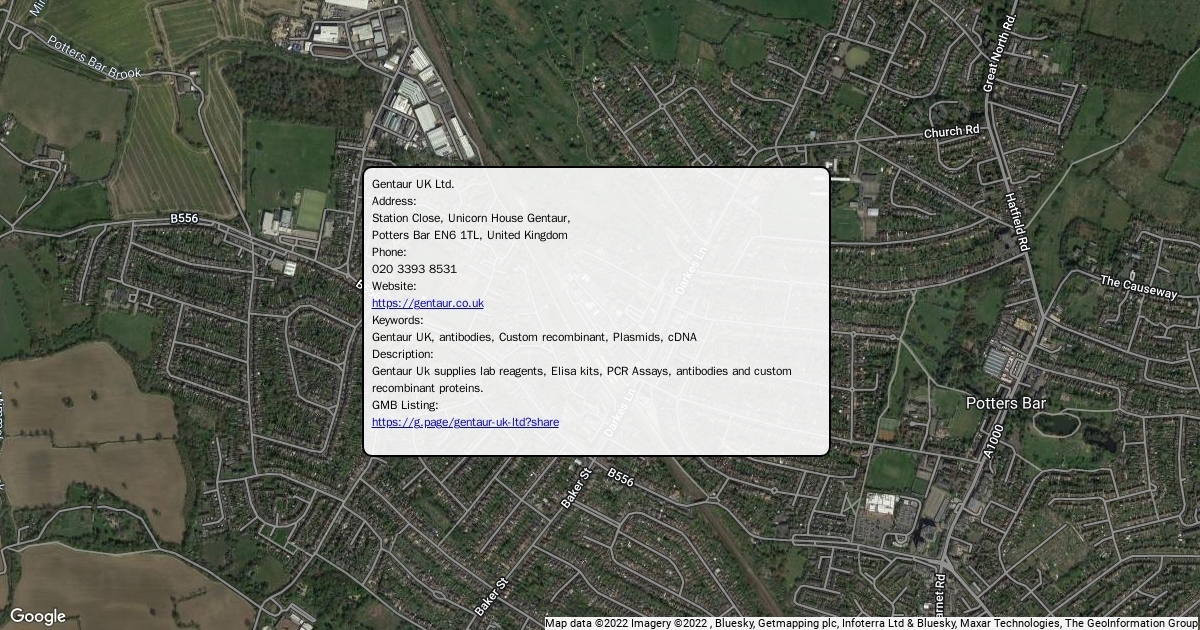Open the https://gentaur.co.uk website link
The width and height of the screenshot is (1200, 630).
pos(427,303)
